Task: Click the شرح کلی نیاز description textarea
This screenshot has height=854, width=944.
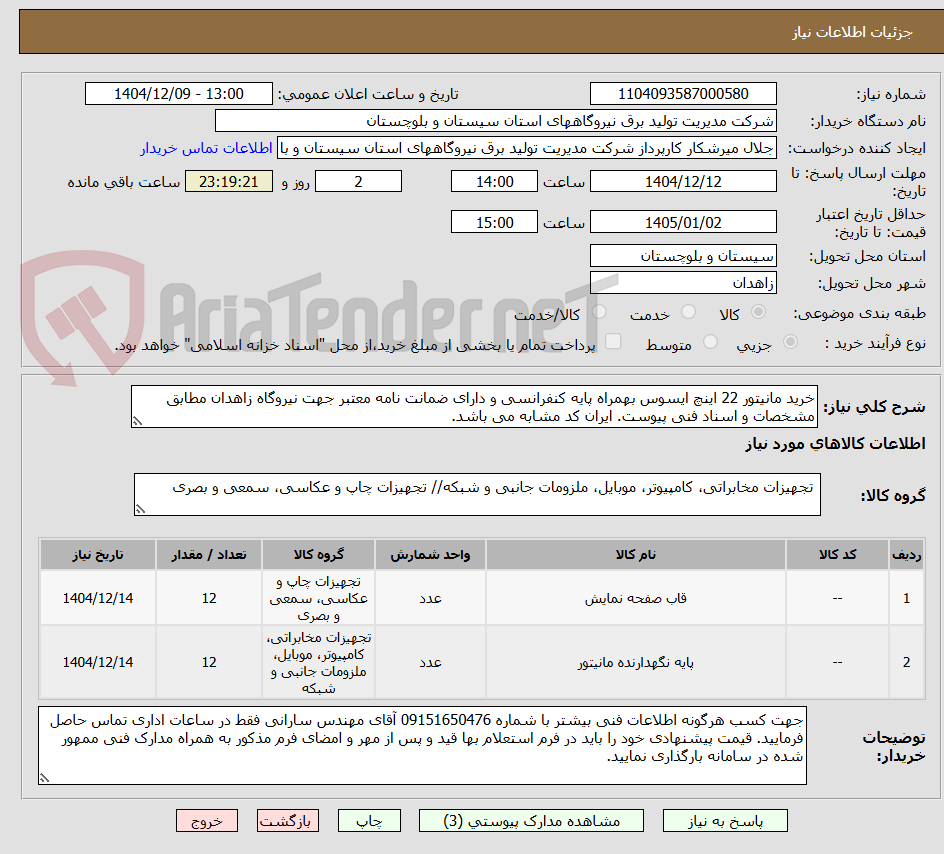Action: click(x=474, y=407)
